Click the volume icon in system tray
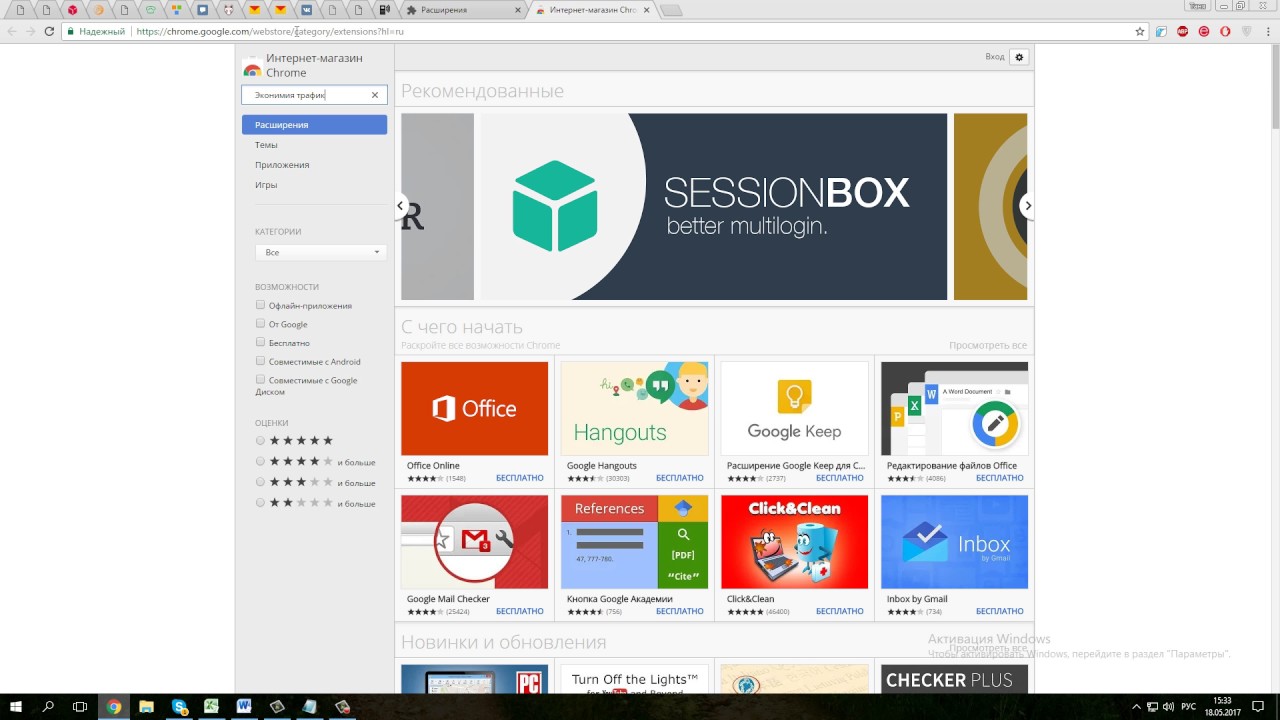The width and height of the screenshot is (1280, 720). [x=1167, y=707]
